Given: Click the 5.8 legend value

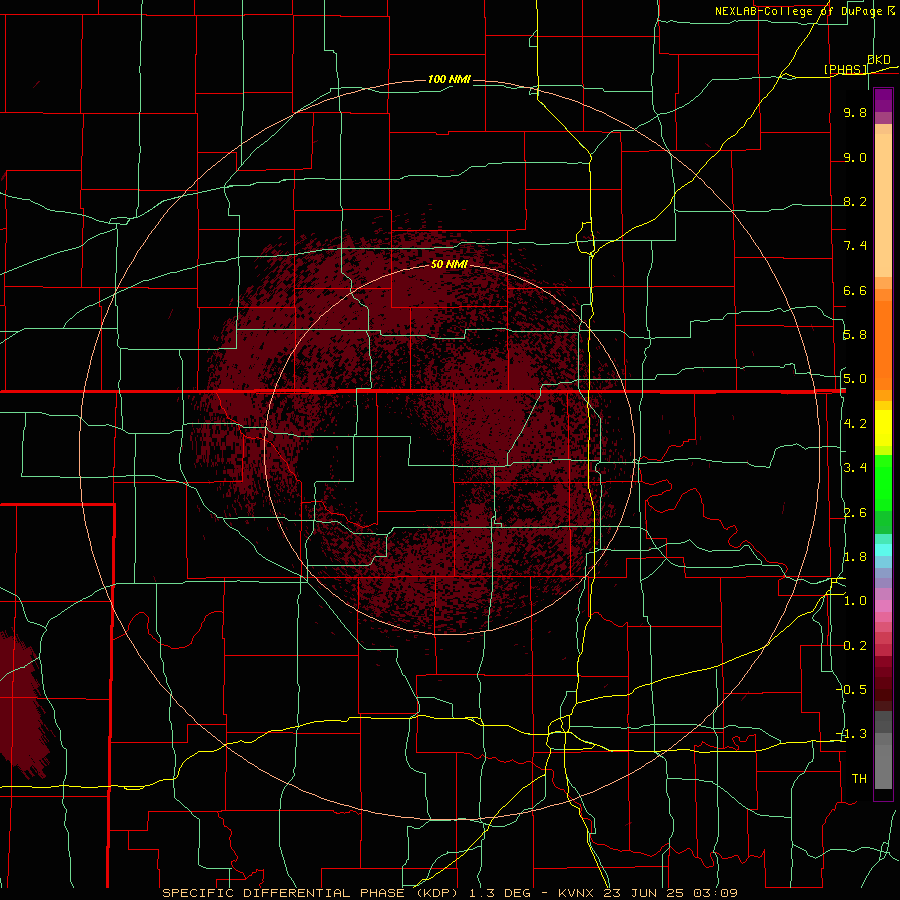Looking at the screenshot, I should pos(855,335).
